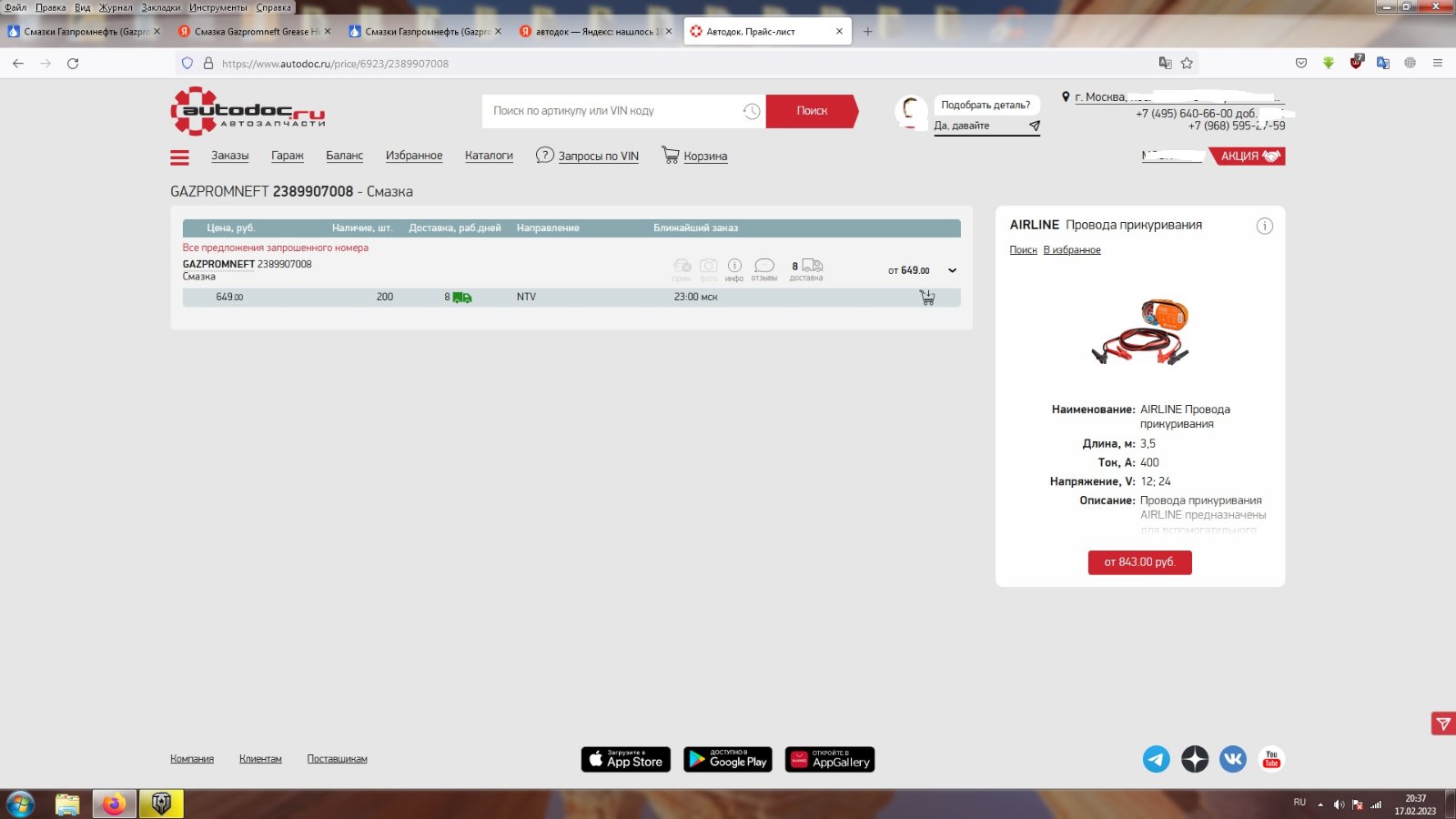
Task: Click the cart icon by Корзина
Action: [x=671, y=156]
